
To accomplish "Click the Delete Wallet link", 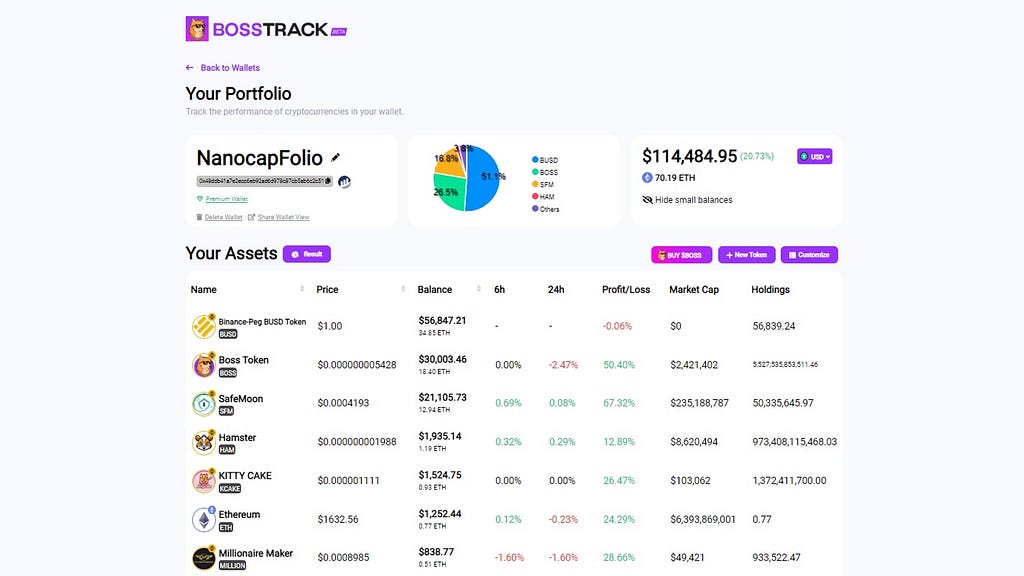I will 223,217.
